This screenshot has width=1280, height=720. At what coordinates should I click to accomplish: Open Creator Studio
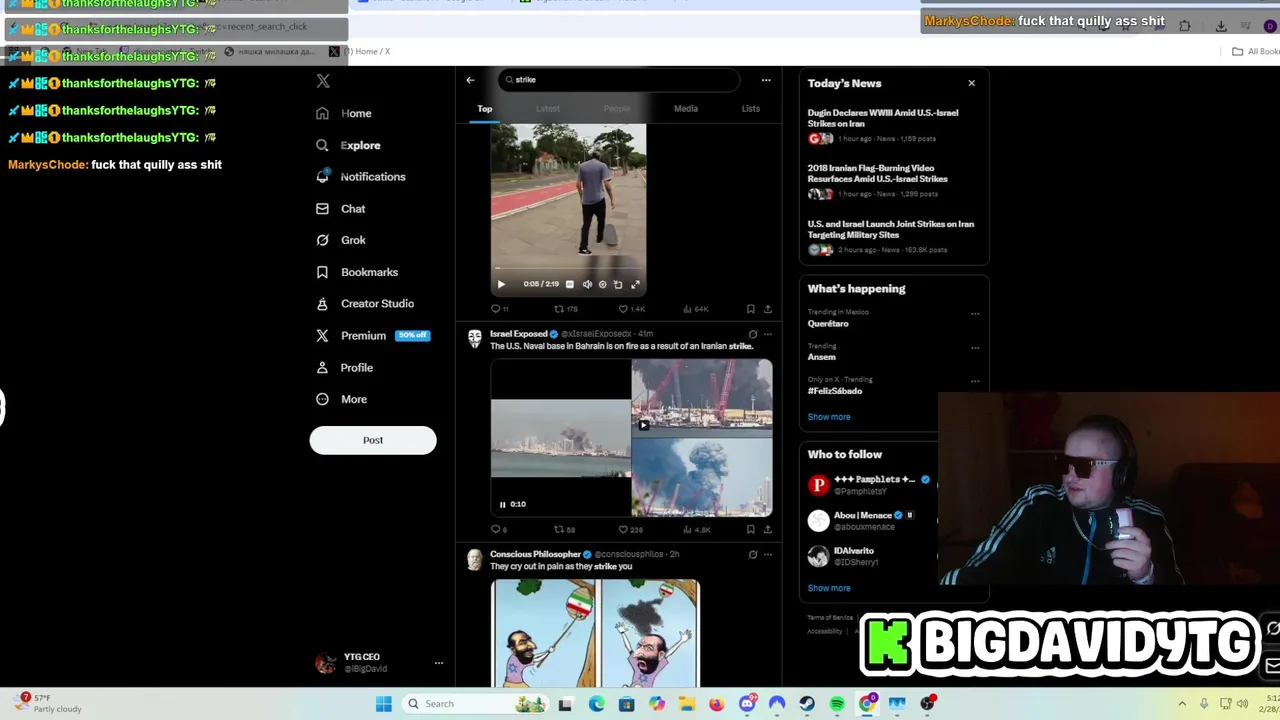click(365, 304)
